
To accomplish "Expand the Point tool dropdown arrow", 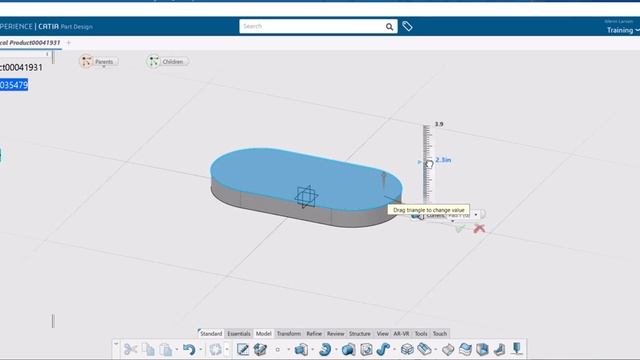I will tap(288, 350).
